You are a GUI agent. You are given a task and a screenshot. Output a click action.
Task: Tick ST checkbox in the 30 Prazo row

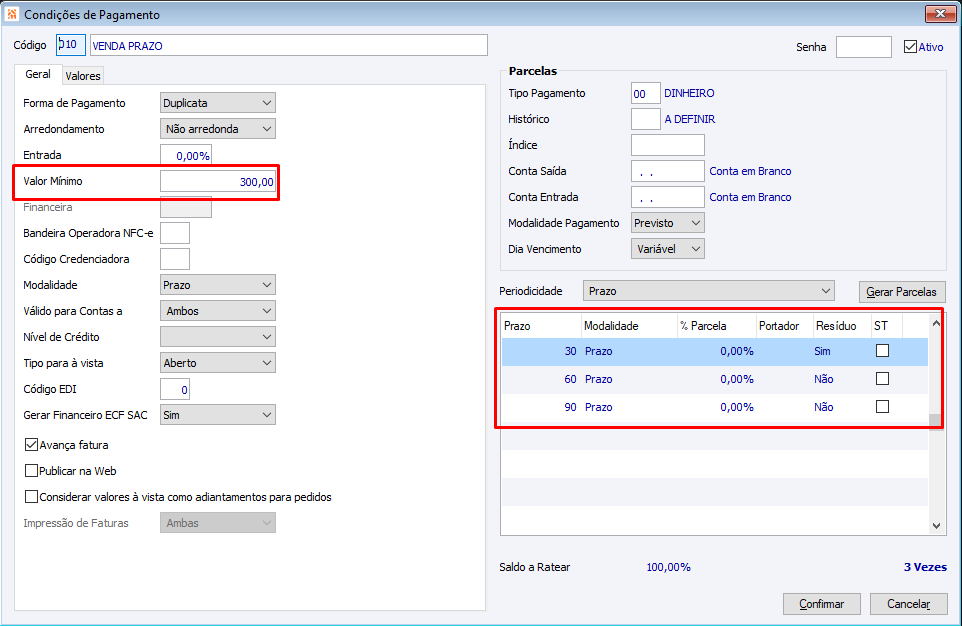click(x=882, y=350)
